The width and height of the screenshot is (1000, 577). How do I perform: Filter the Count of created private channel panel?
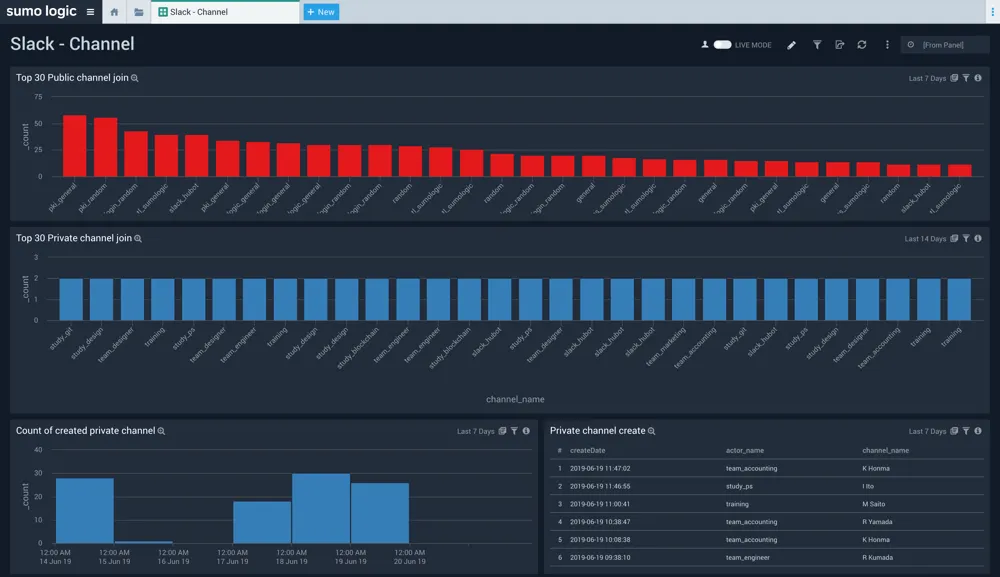click(x=514, y=431)
